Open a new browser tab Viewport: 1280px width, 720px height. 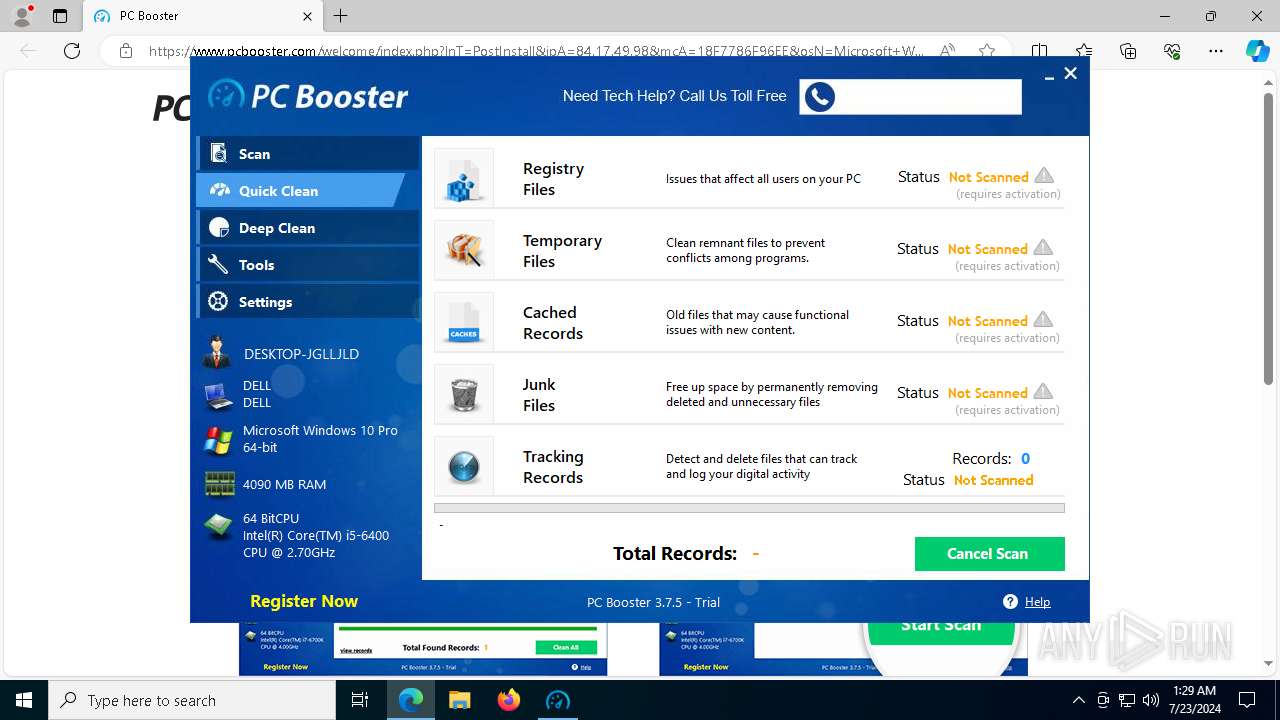(x=341, y=16)
